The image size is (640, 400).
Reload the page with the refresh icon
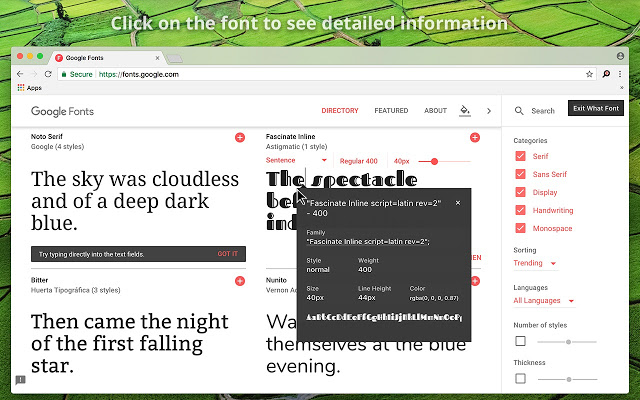point(48,74)
